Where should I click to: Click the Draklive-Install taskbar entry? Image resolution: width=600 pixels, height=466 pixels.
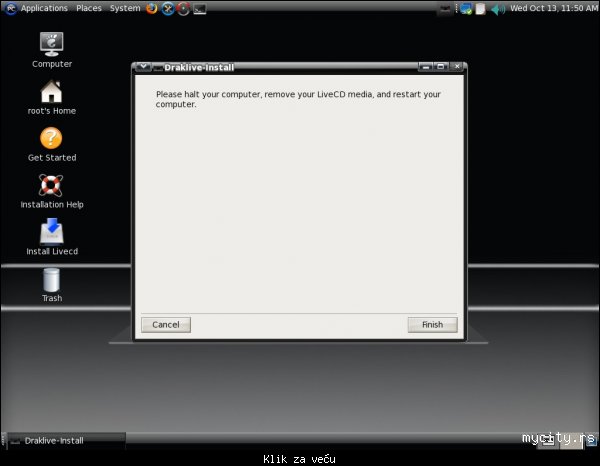[66, 440]
